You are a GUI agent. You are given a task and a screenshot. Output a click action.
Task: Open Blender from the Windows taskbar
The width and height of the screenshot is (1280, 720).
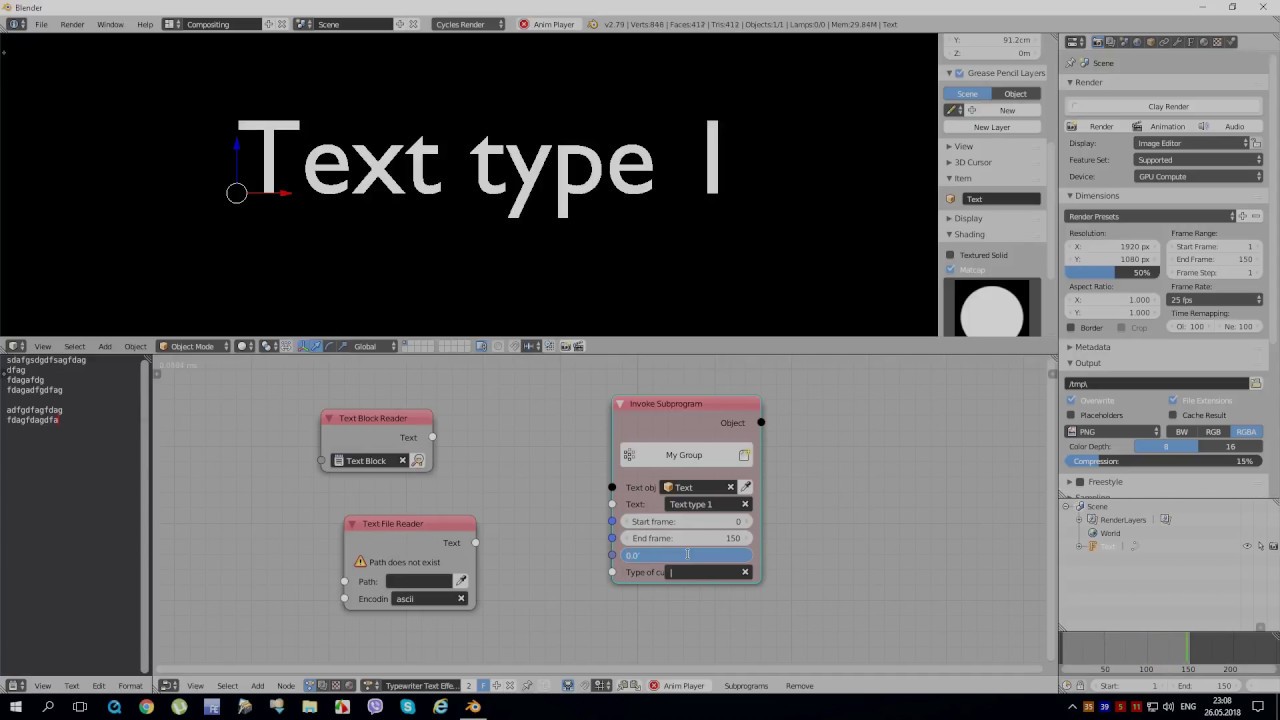click(473, 707)
